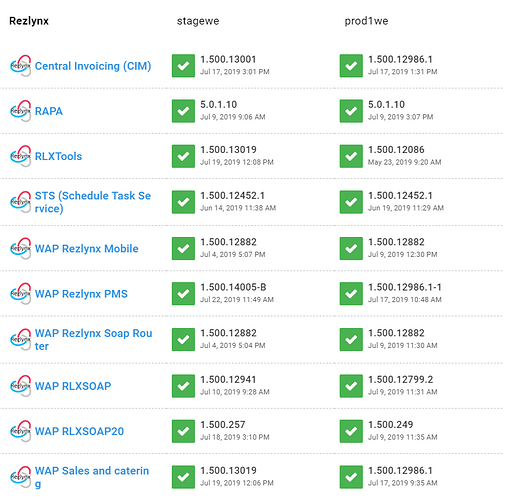Viewport: 512px width, 499px height.
Task: Click prod1we success checkmark for RAPA
Action: coord(351,111)
